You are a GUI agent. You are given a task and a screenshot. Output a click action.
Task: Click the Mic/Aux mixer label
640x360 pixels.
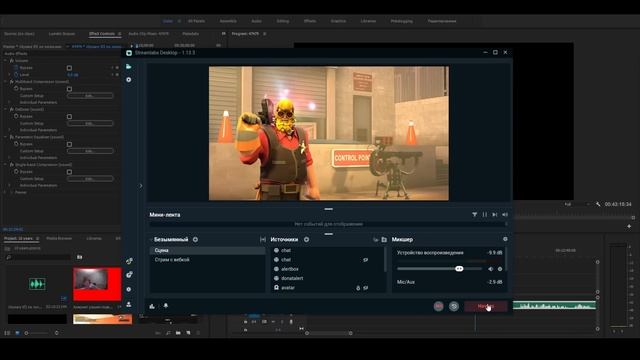pyautogui.click(x=406, y=282)
